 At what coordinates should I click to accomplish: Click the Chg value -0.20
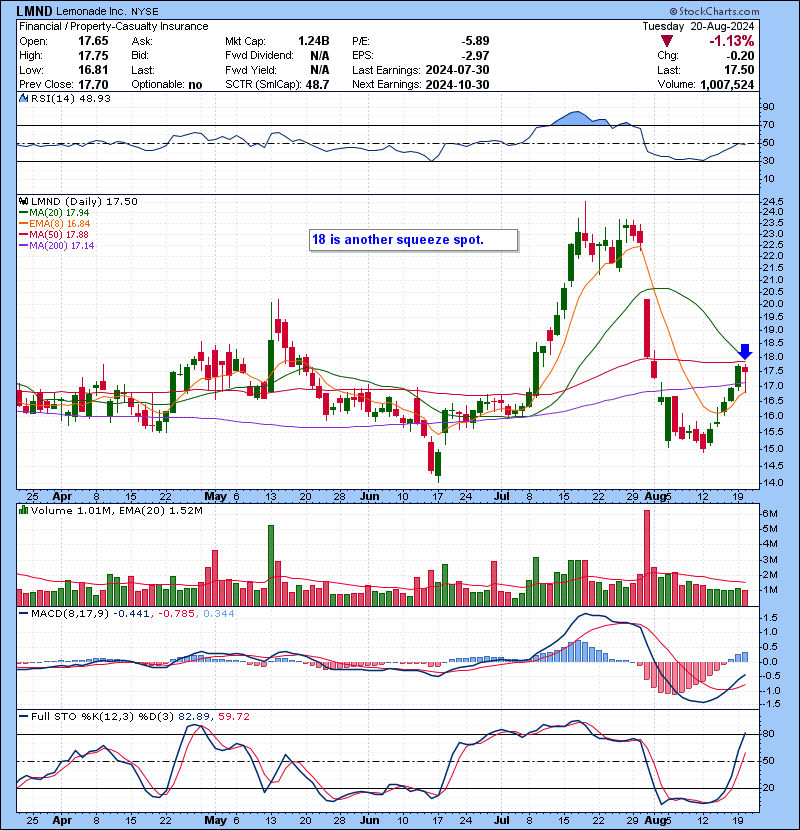(x=740, y=56)
